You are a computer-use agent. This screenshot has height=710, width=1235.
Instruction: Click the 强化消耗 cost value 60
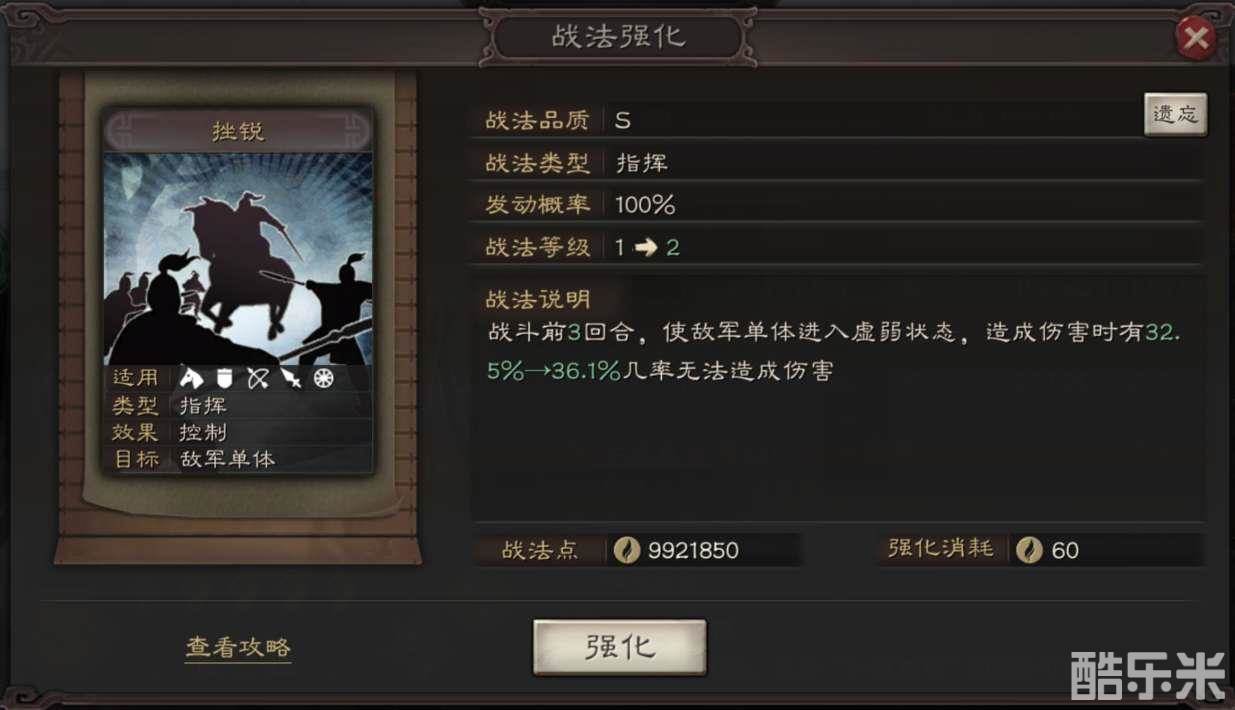pos(1065,550)
